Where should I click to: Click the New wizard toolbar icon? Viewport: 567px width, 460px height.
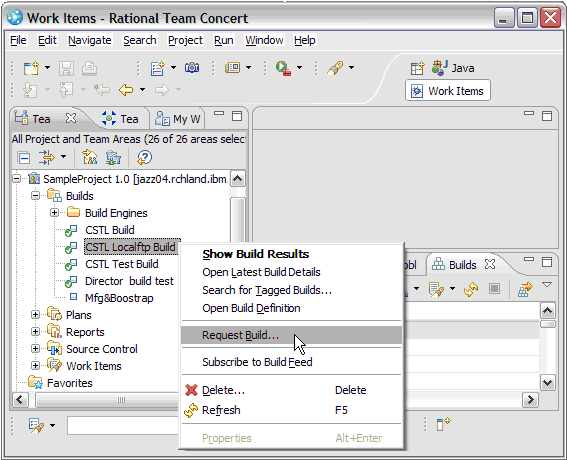pyautogui.click(x=31, y=68)
